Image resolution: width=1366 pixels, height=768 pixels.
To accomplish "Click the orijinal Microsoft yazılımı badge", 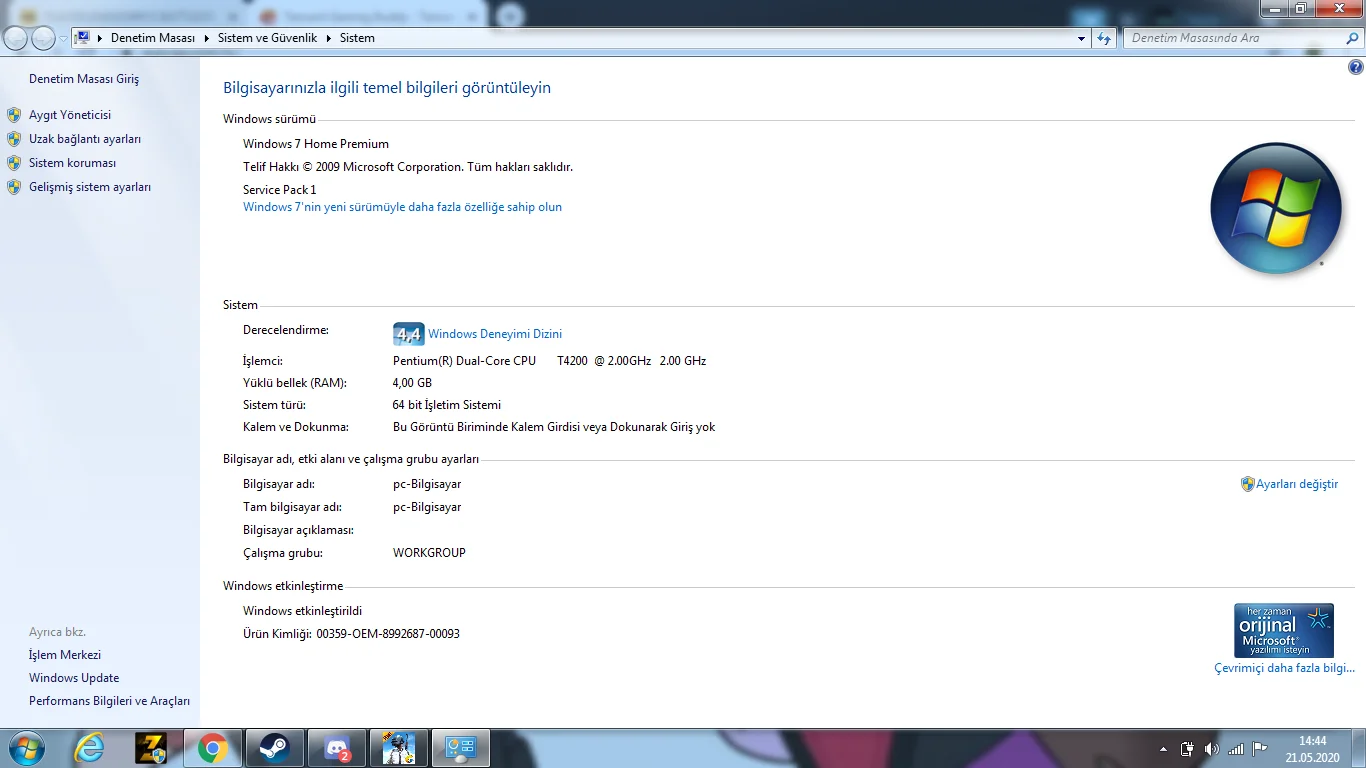I will click(x=1284, y=630).
